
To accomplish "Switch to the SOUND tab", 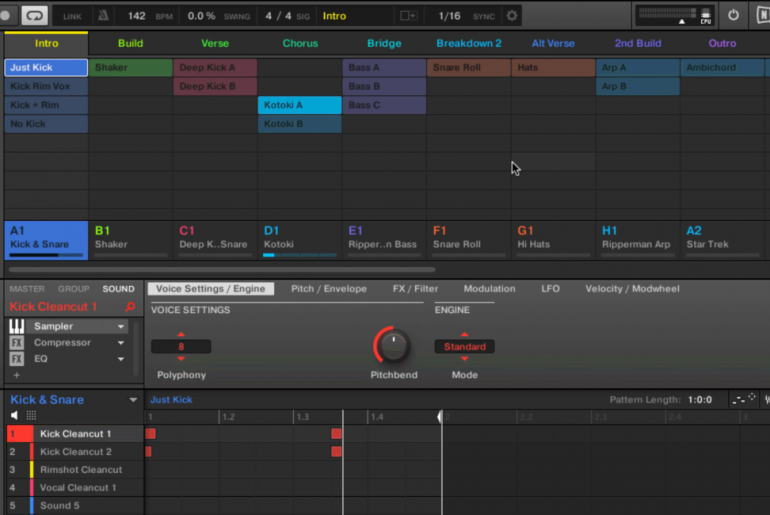I will (x=118, y=289).
